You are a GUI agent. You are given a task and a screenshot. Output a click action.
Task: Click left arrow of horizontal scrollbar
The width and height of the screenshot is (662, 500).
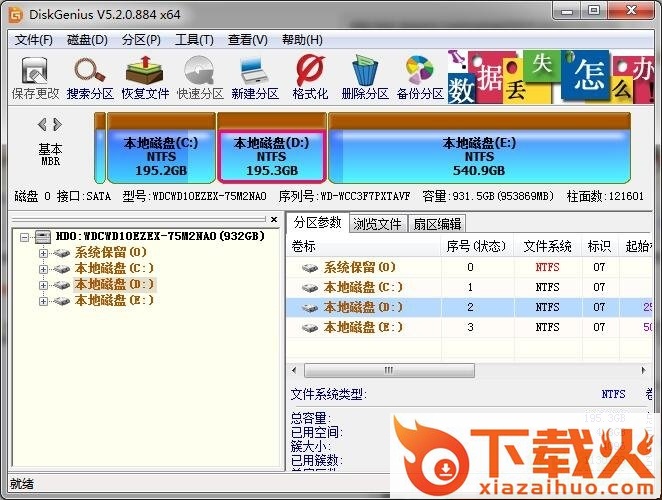tap(294, 371)
